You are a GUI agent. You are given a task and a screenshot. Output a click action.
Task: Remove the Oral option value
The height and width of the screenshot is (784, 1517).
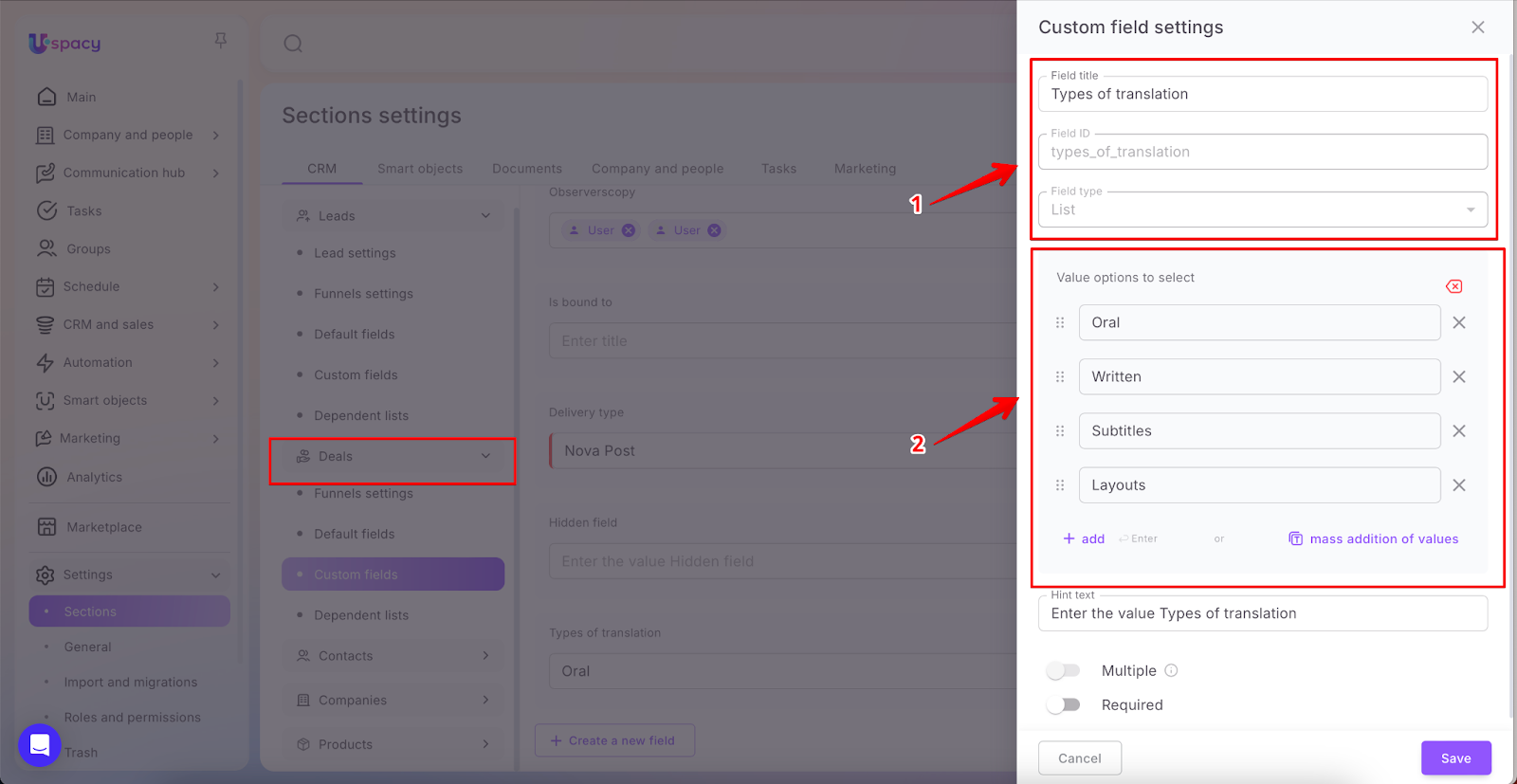point(1459,322)
